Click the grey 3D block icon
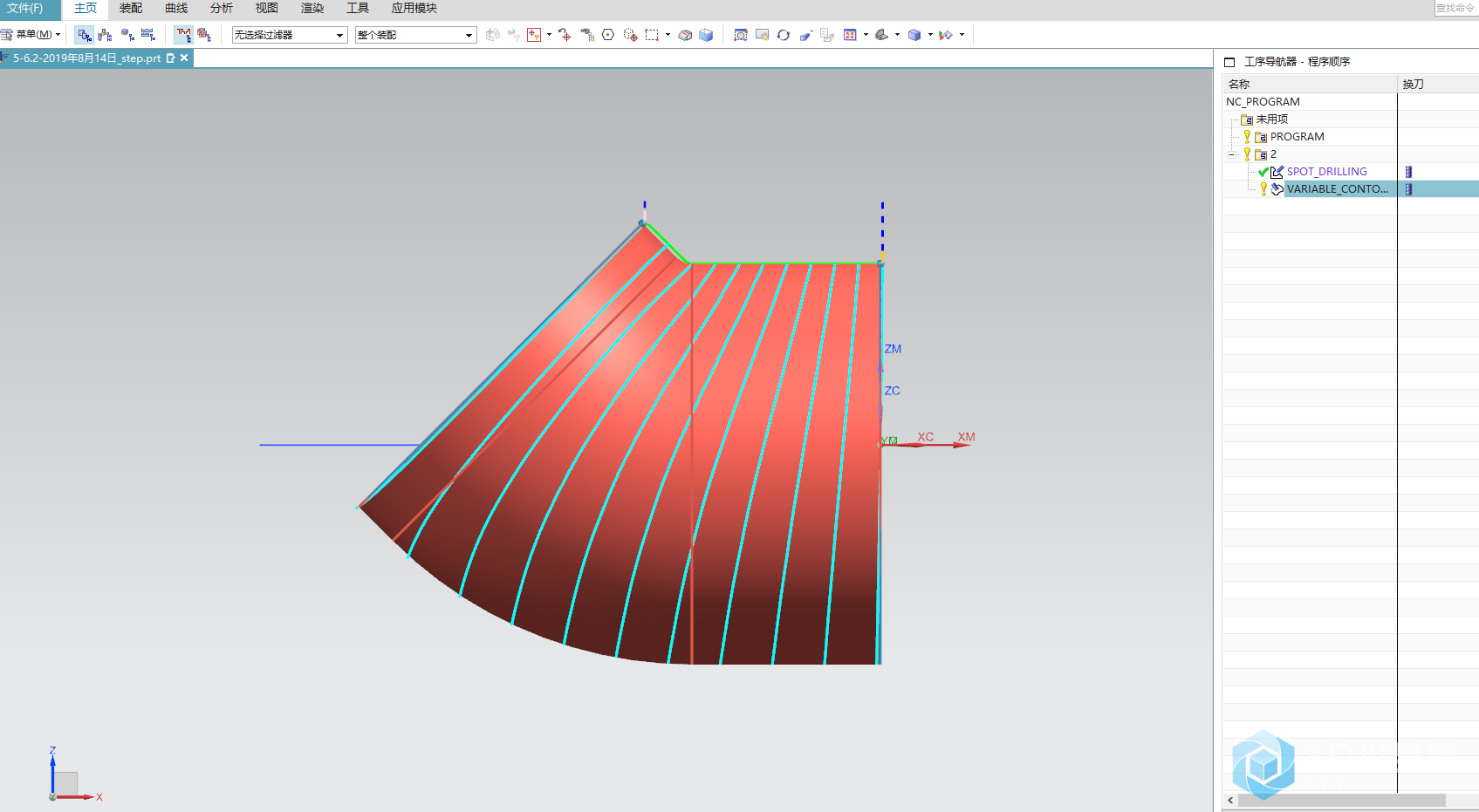Image resolution: width=1479 pixels, height=812 pixels. pyautogui.click(x=685, y=35)
